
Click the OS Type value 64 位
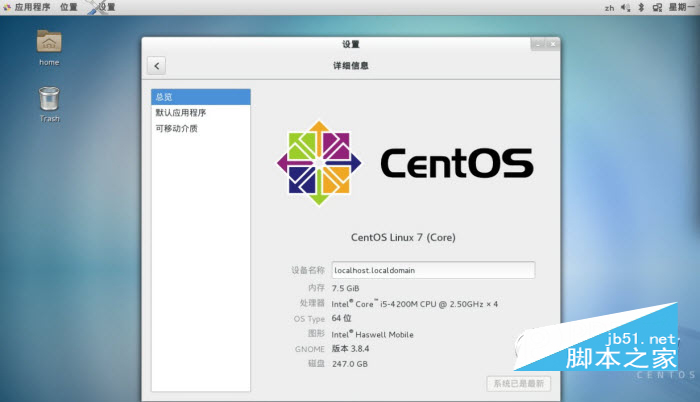[x=342, y=318]
